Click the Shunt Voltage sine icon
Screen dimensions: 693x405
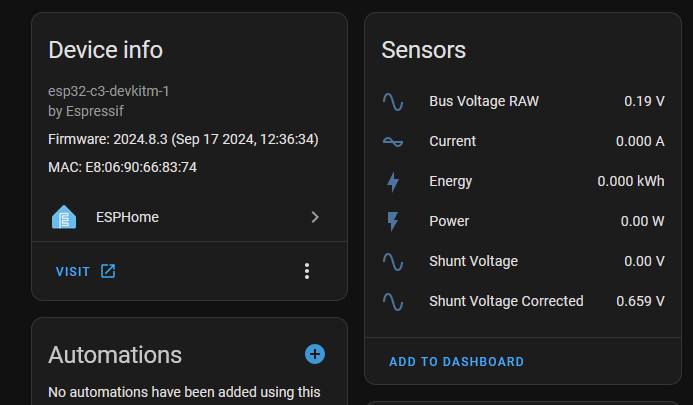pos(393,261)
